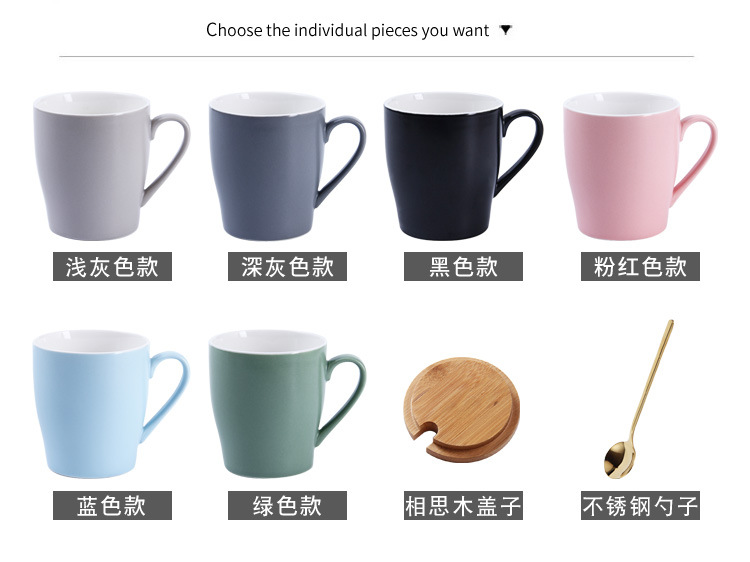The image size is (750, 562).
Task: Click the light gray mug image
Action: pyautogui.click(x=111, y=165)
